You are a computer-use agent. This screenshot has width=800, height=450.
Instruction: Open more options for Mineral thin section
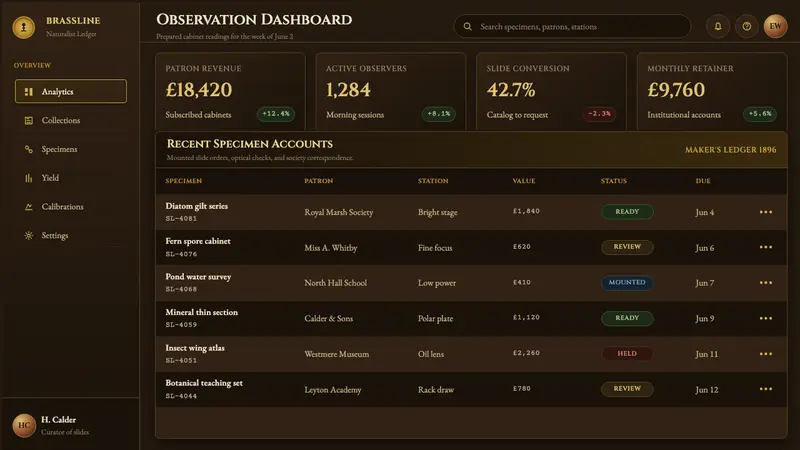pyautogui.click(x=765, y=318)
